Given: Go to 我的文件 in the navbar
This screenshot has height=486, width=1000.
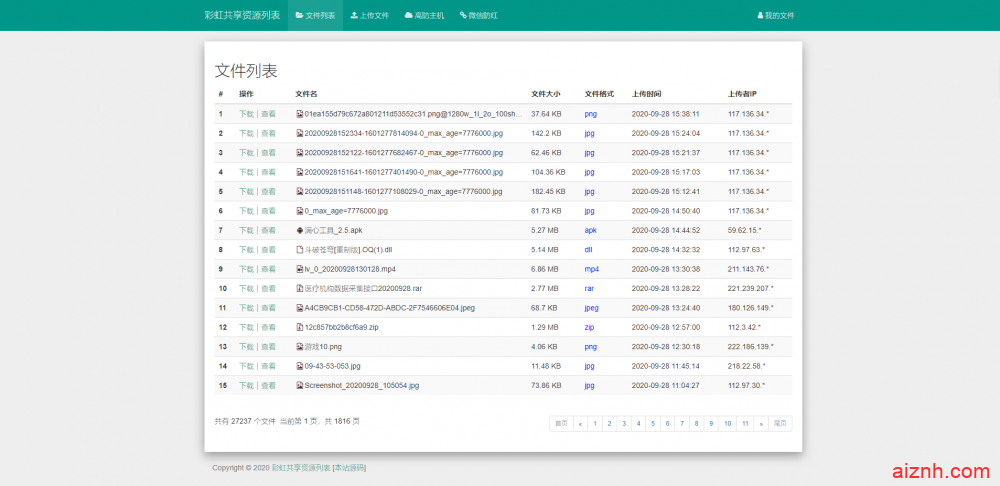Looking at the screenshot, I should coord(776,16).
